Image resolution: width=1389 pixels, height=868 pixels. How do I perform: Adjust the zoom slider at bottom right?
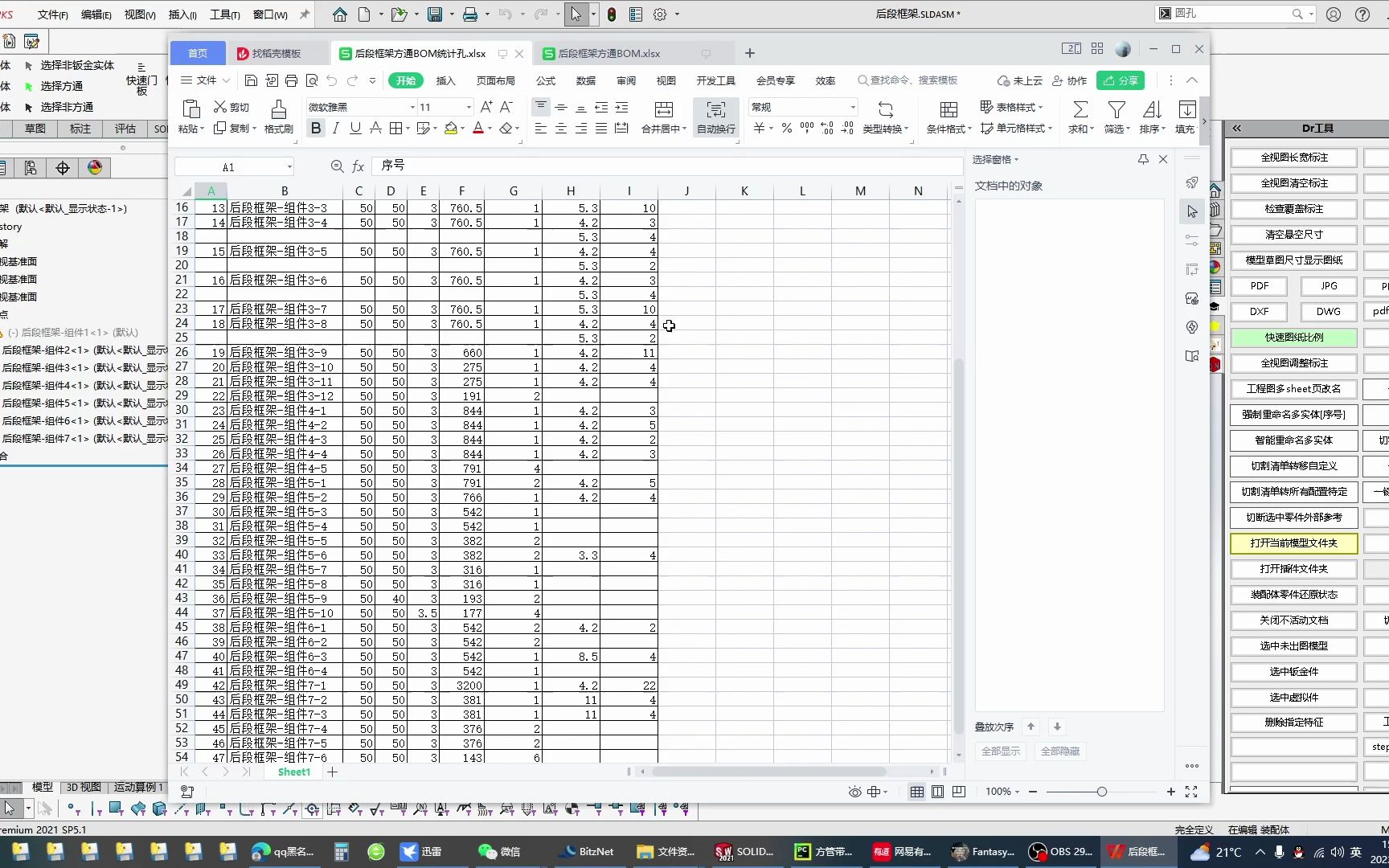tap(1101, 792)
